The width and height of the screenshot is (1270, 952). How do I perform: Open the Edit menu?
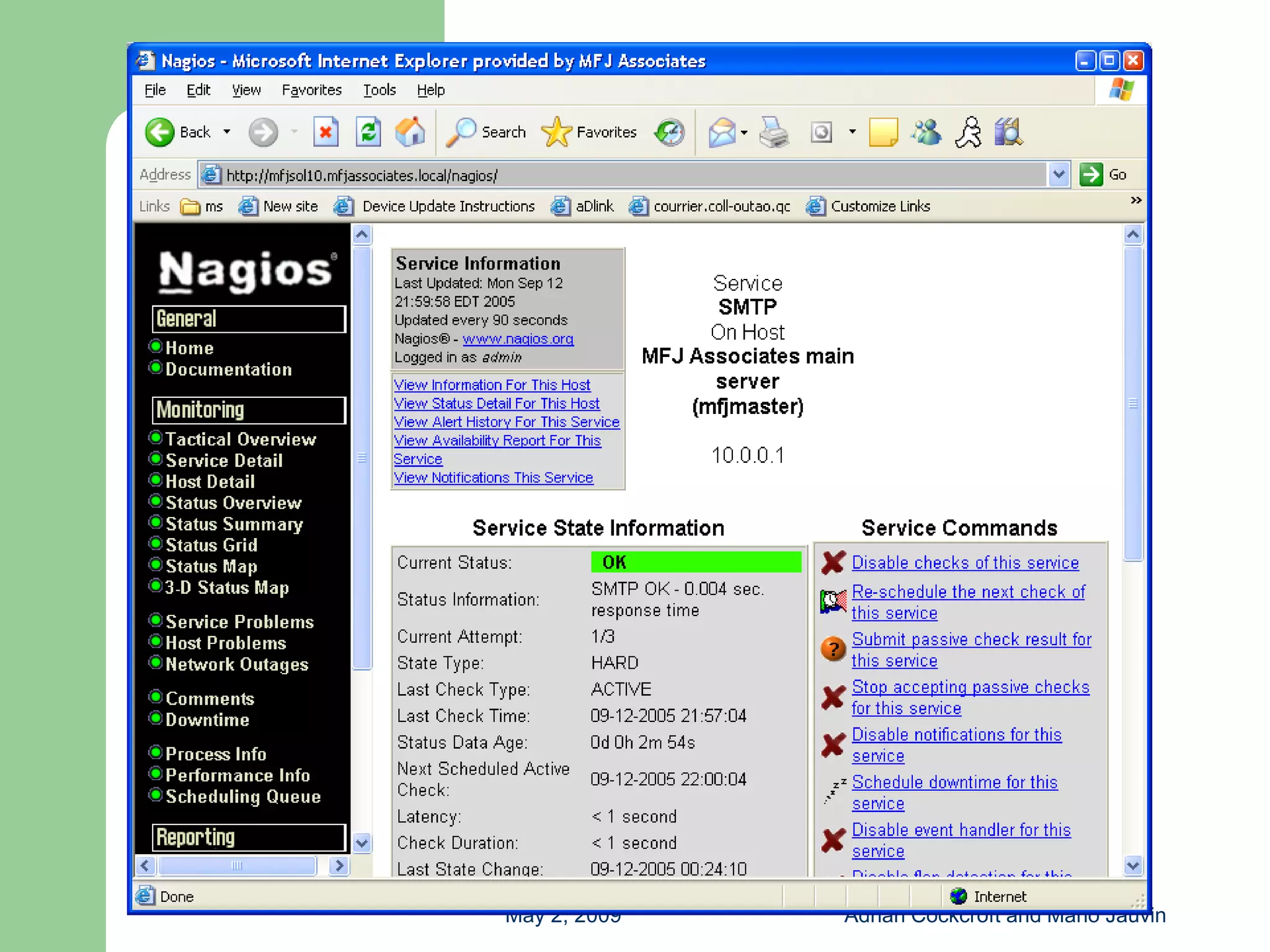pyautogui.click(x=198, y=90)
